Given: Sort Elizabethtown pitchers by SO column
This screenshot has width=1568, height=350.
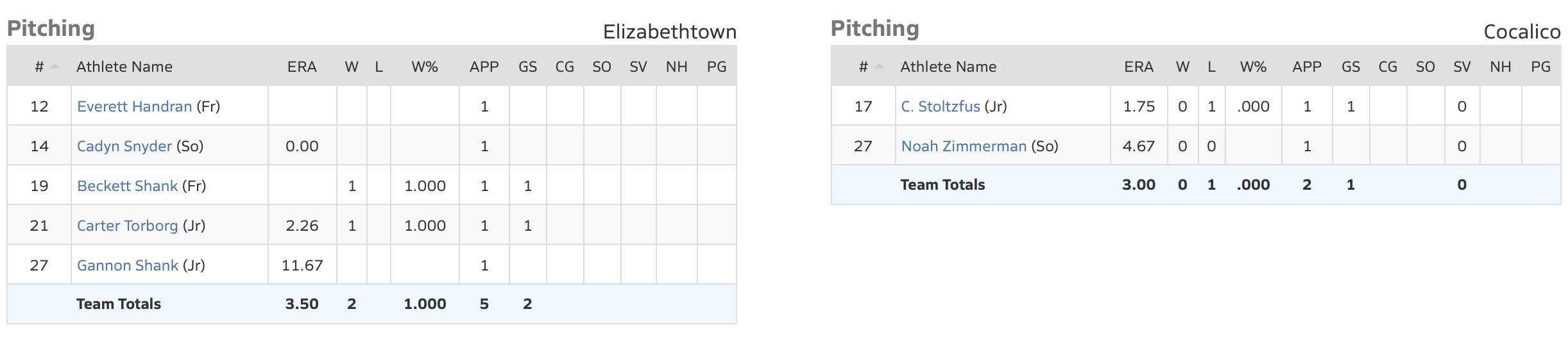Looking at the screenshot, I should click(601, 67).
